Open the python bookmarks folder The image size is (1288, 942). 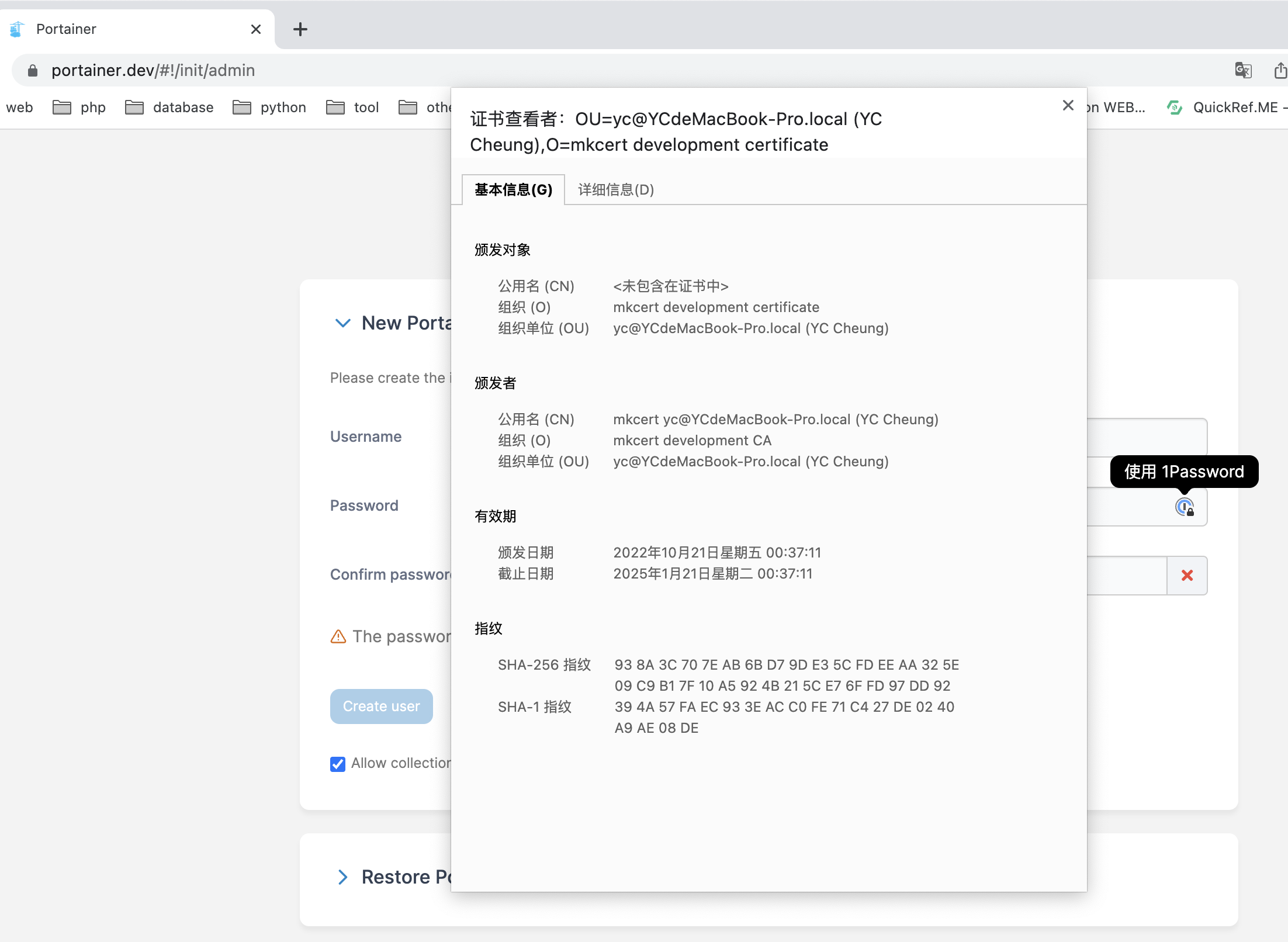[x=269, y=108]
